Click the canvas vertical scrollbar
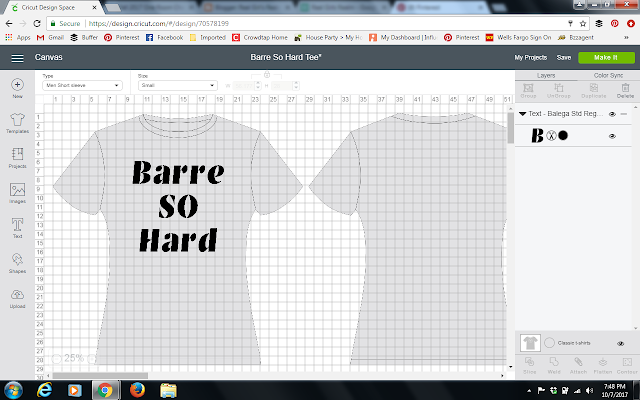 (x=510, y=128)
